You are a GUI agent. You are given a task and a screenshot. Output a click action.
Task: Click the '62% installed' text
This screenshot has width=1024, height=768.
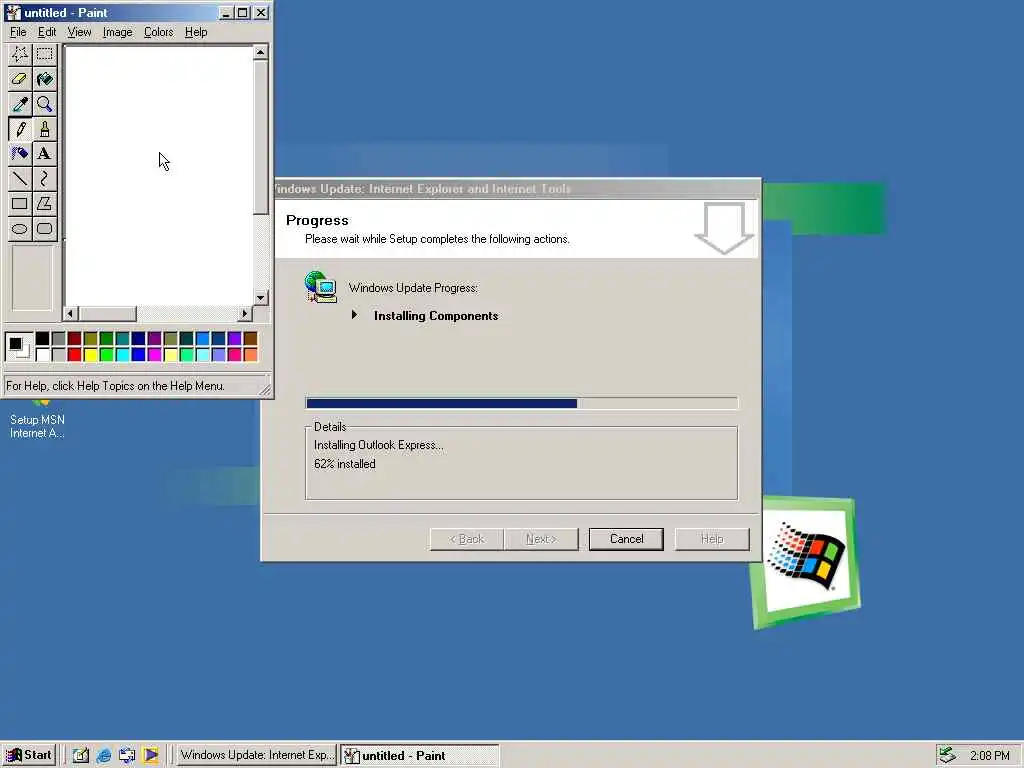pyautogui.click(x=345, y=464)
